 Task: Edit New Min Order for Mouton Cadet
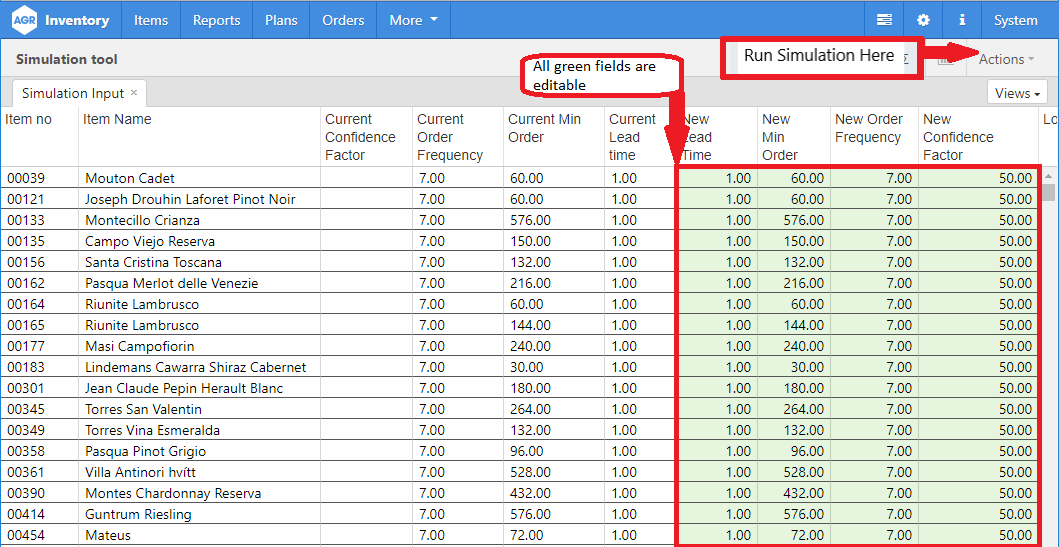(794, 178)
